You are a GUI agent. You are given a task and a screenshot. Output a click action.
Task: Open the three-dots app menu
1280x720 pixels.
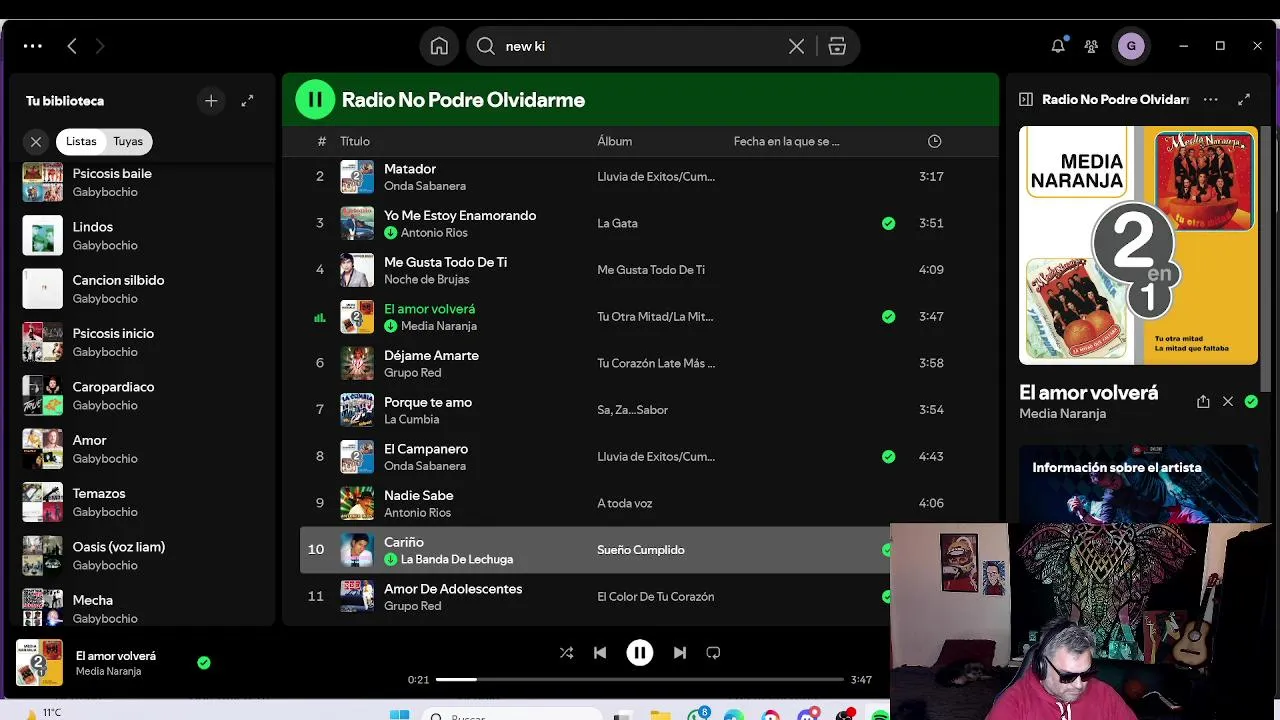pos(32,46)
